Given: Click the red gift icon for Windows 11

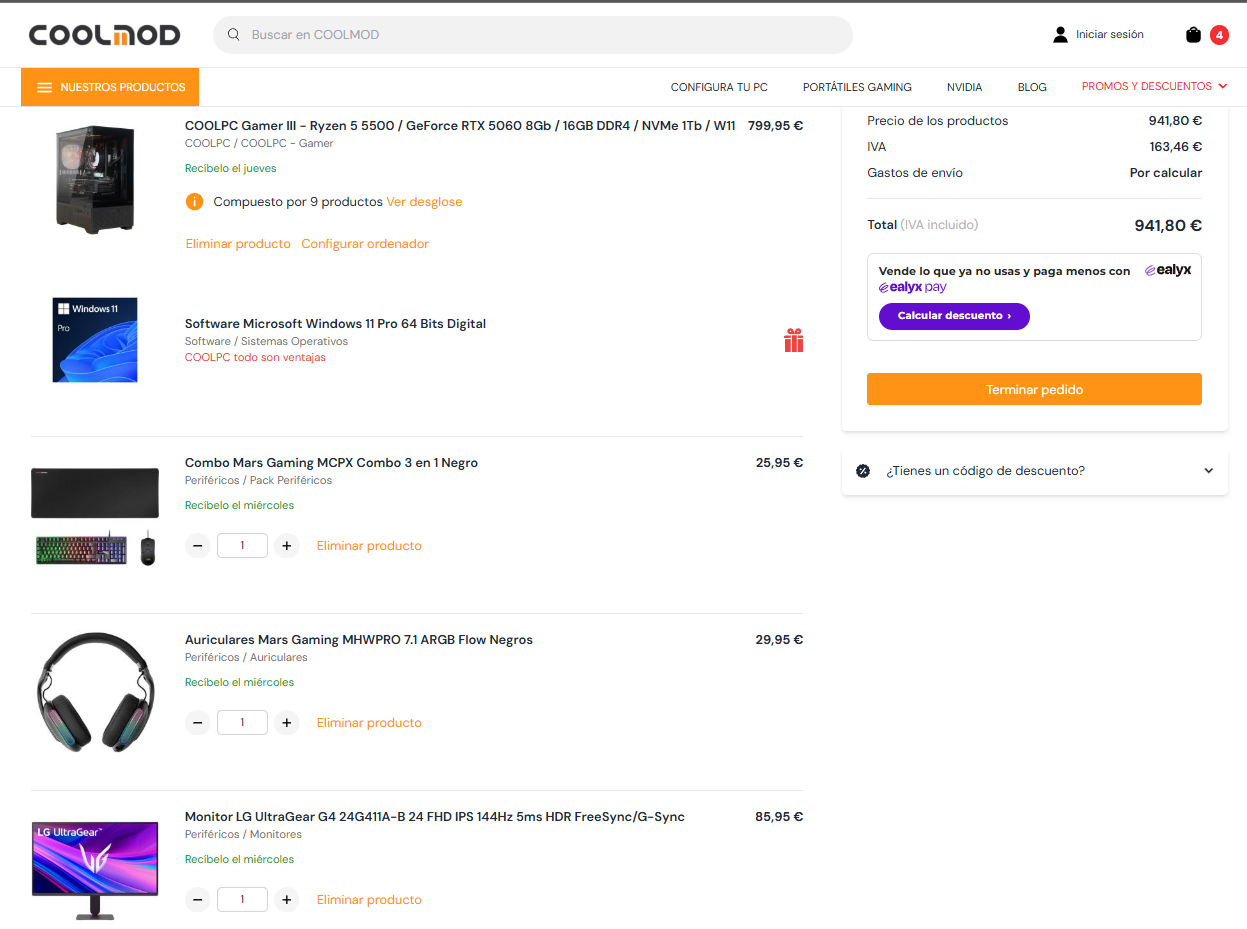Looking at the screenshot, I should click(x=793, y=341).
